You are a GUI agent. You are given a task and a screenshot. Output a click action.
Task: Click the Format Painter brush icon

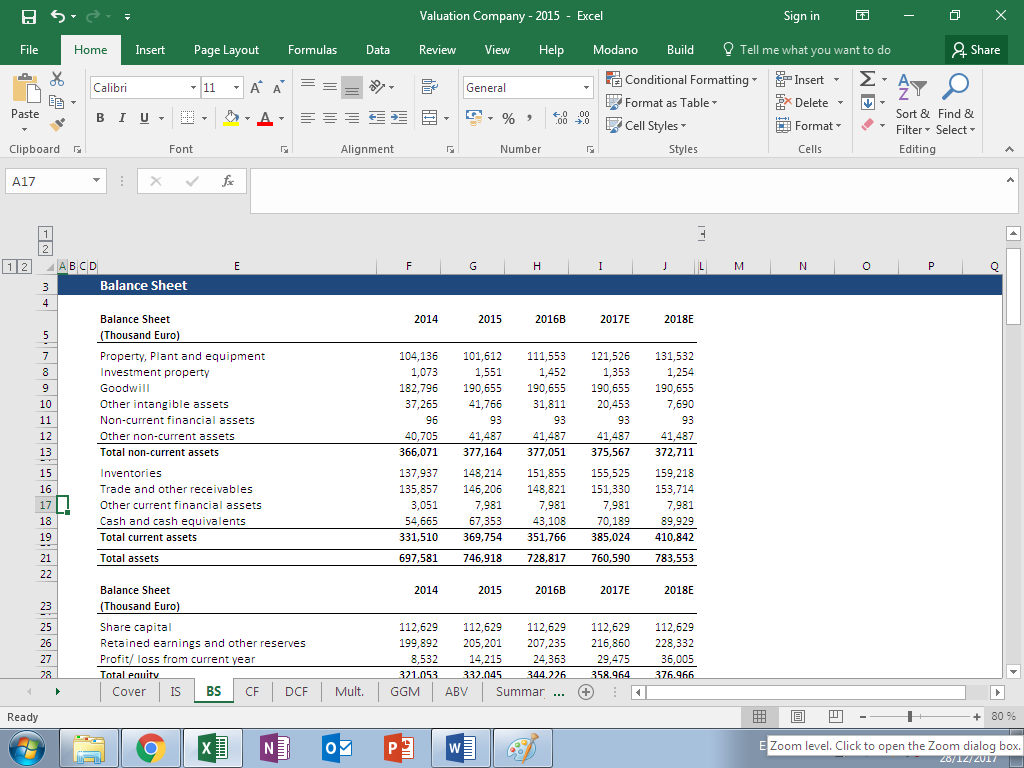[58, 125]
